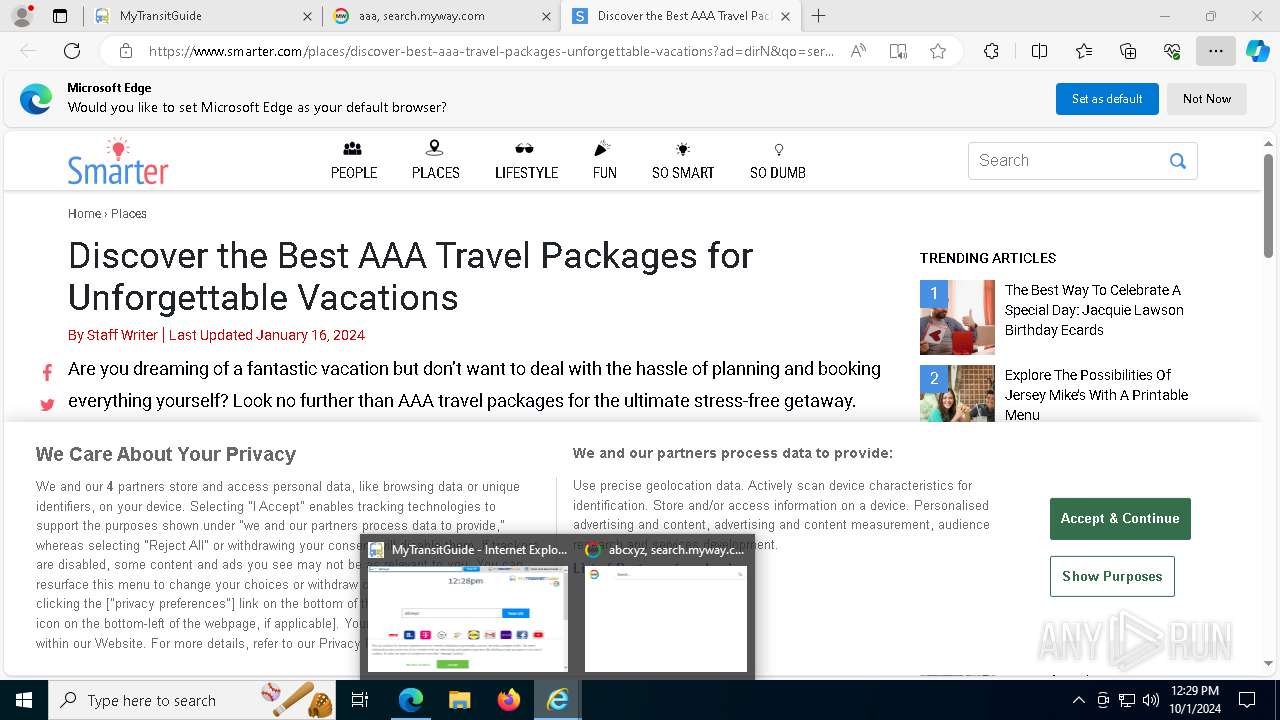Open tab actions menu icon
This screenshot has height=720, width=1280.
(60, 16)
